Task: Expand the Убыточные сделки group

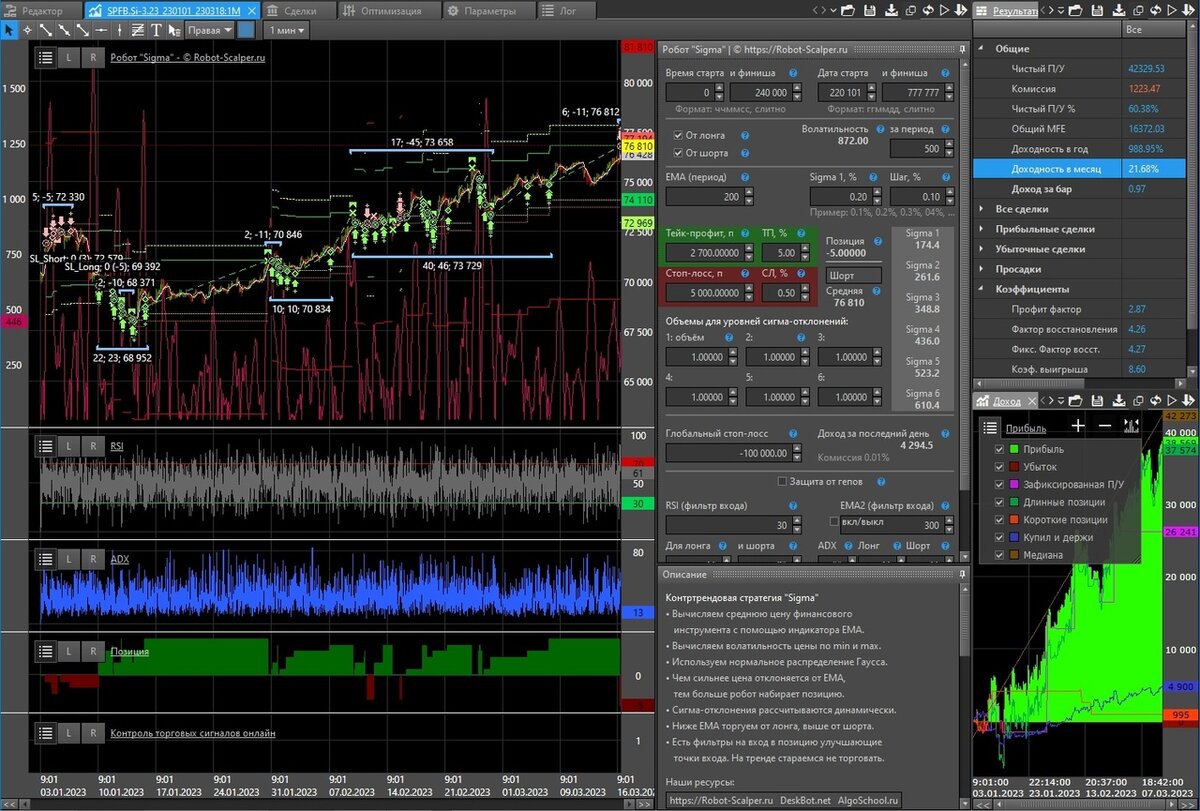Action: [x=981, y=249]
